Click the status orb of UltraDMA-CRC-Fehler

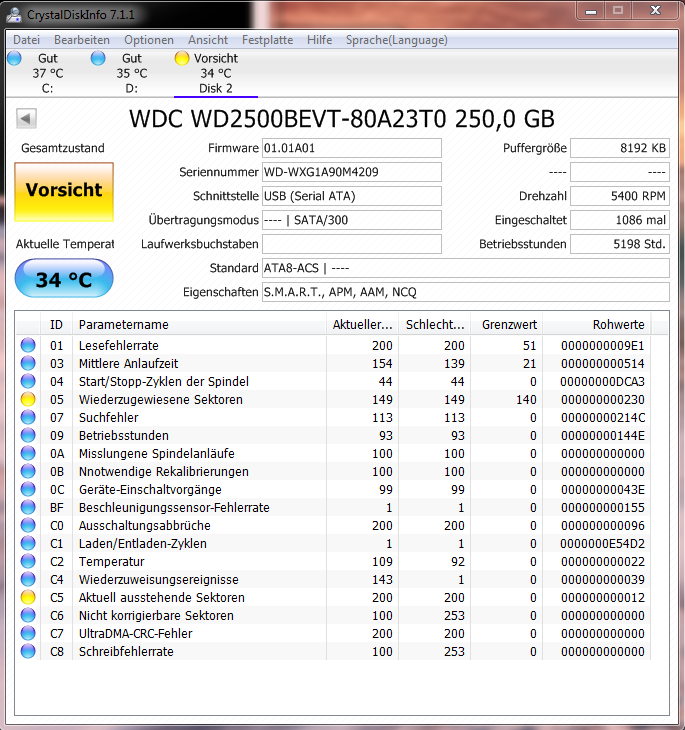click(x=28, y=633)
